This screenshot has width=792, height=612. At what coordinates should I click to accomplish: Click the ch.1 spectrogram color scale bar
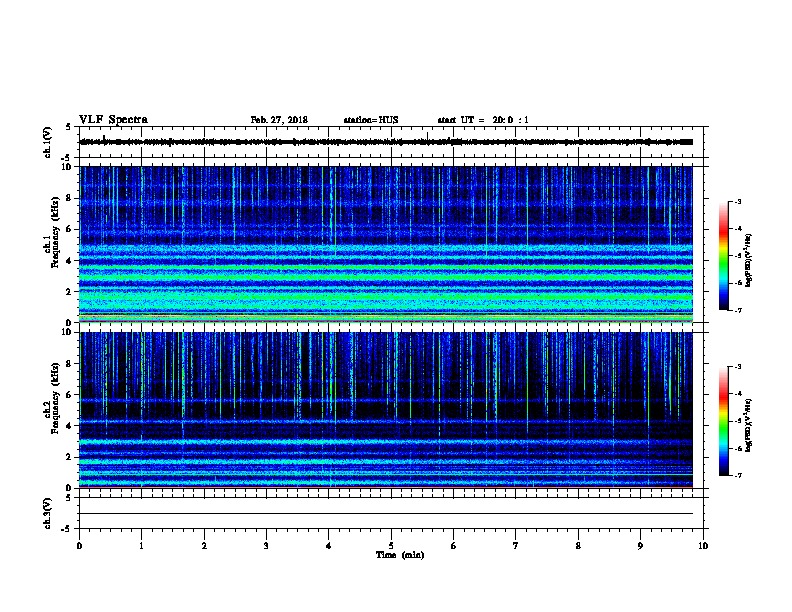tap(723, 256)
